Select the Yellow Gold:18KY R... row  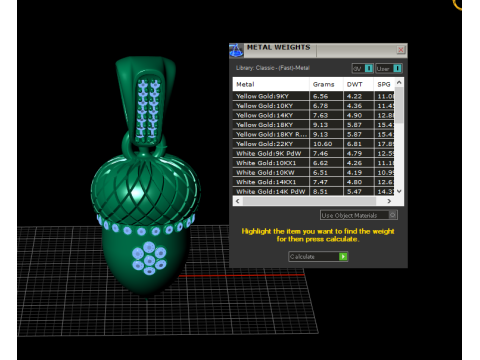coord(313,134)
